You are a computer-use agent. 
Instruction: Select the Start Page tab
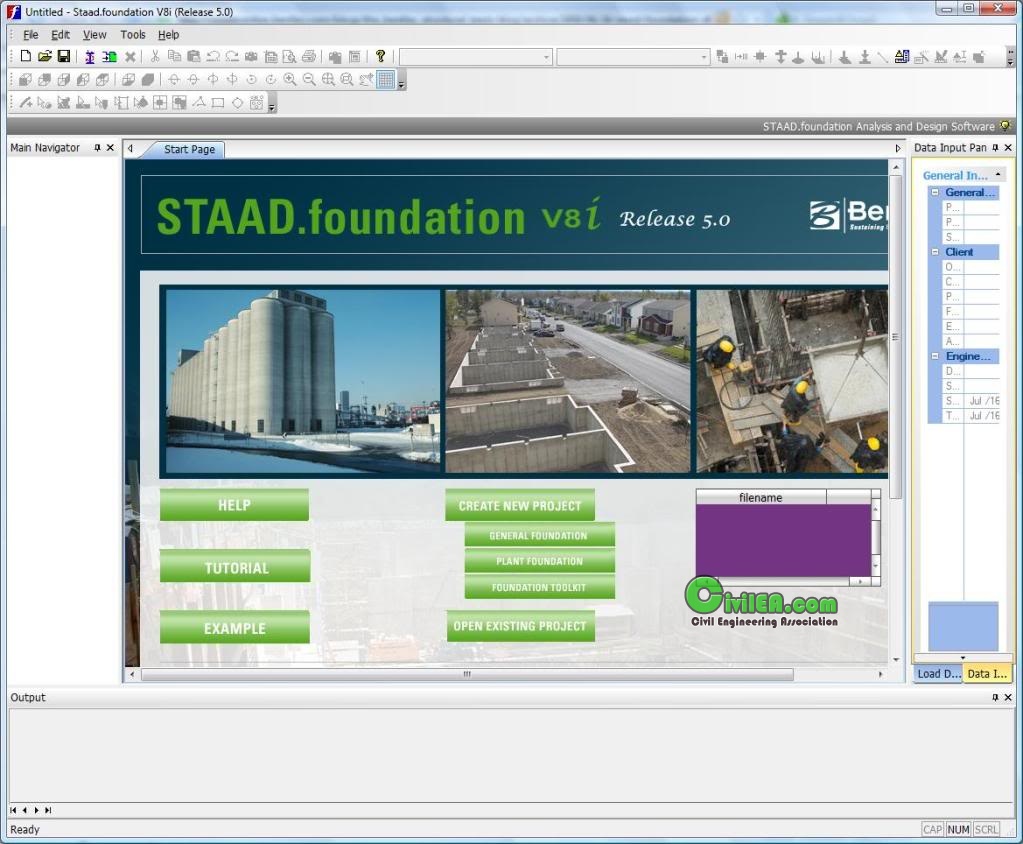click(189, 149)
